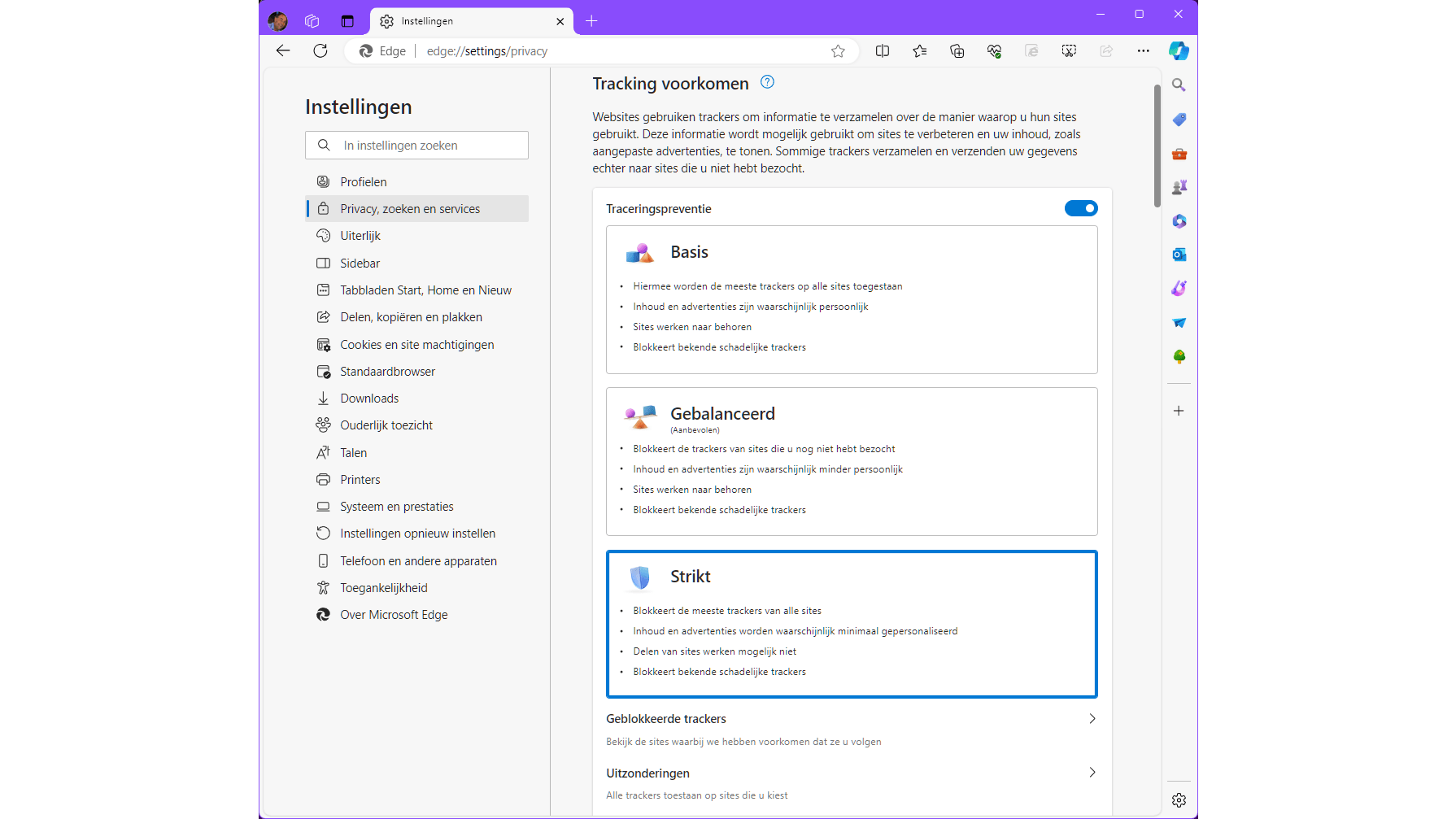Open the Shopping sidebar icon
Viewport: 1456px width, 819px height.
point(1179,120)
